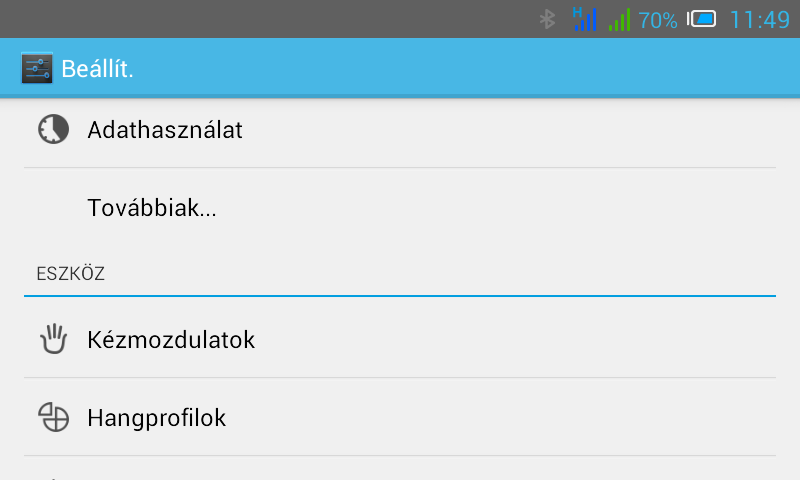Tap the ESZKÖZ section header
The height and width of the screenshot is (480, 800).
[70, 274]
